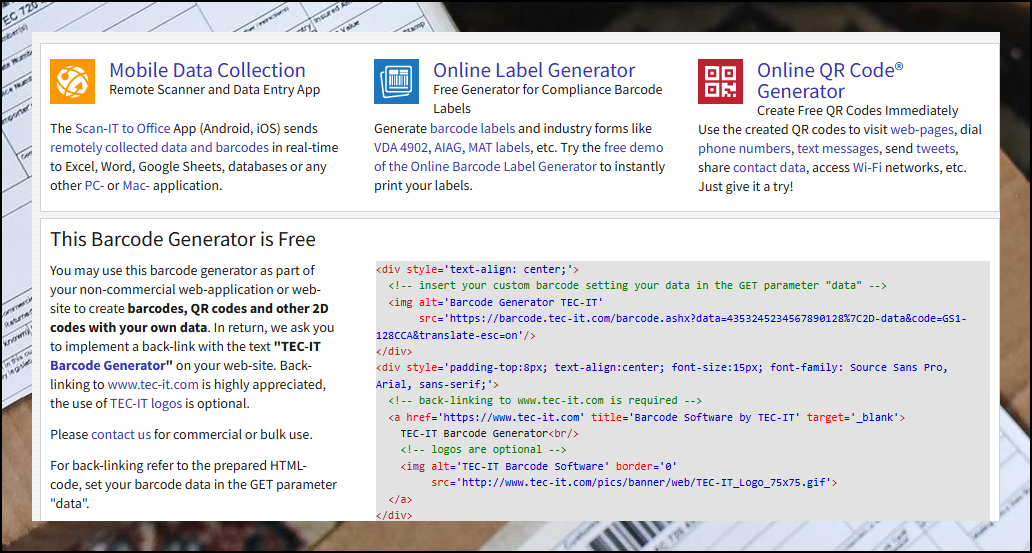Click the MAT labels link
Viewport: 1032px width, 553px height.
(499, 147)
